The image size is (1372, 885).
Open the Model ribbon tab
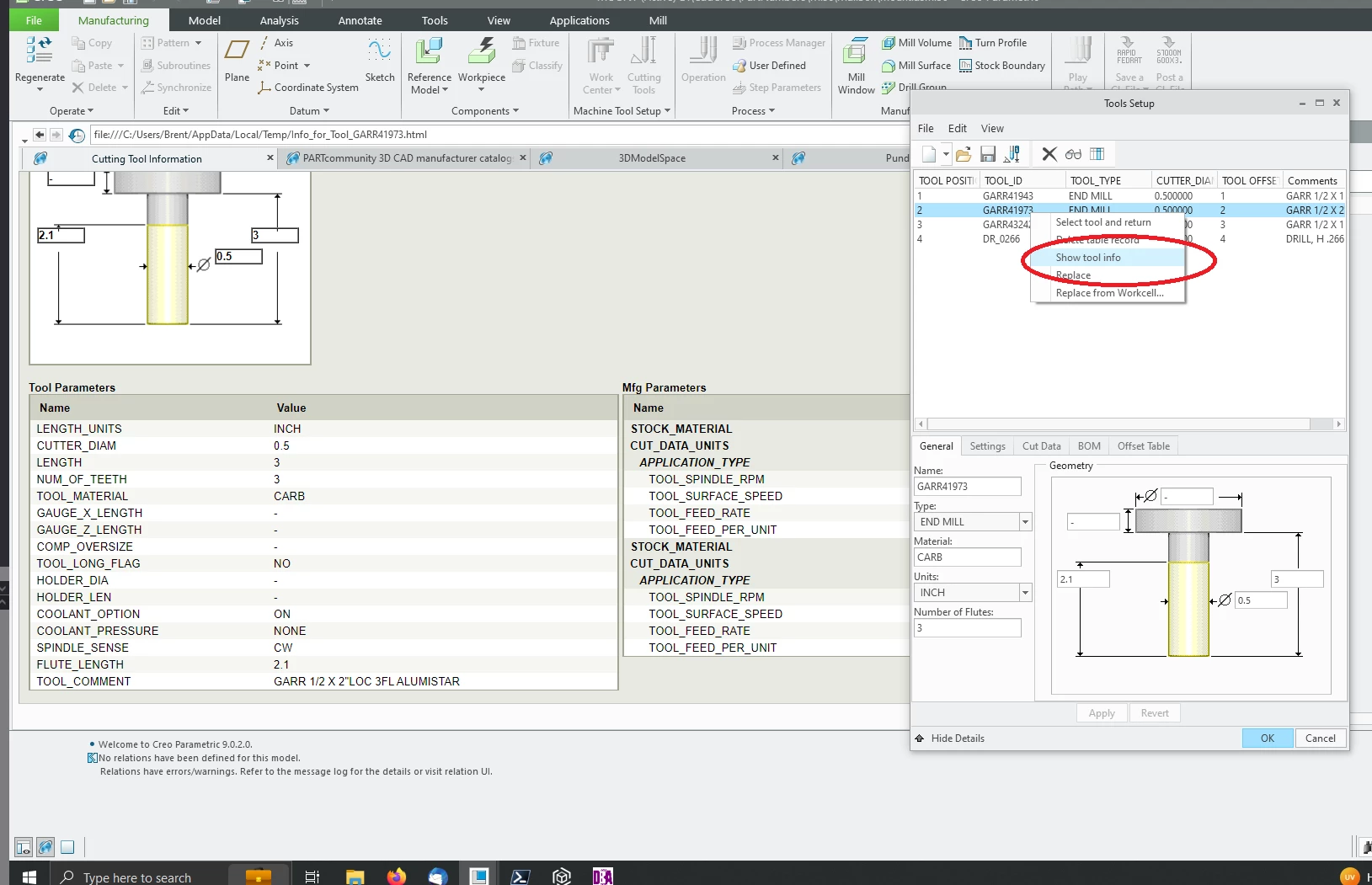[x=205, y=20]
